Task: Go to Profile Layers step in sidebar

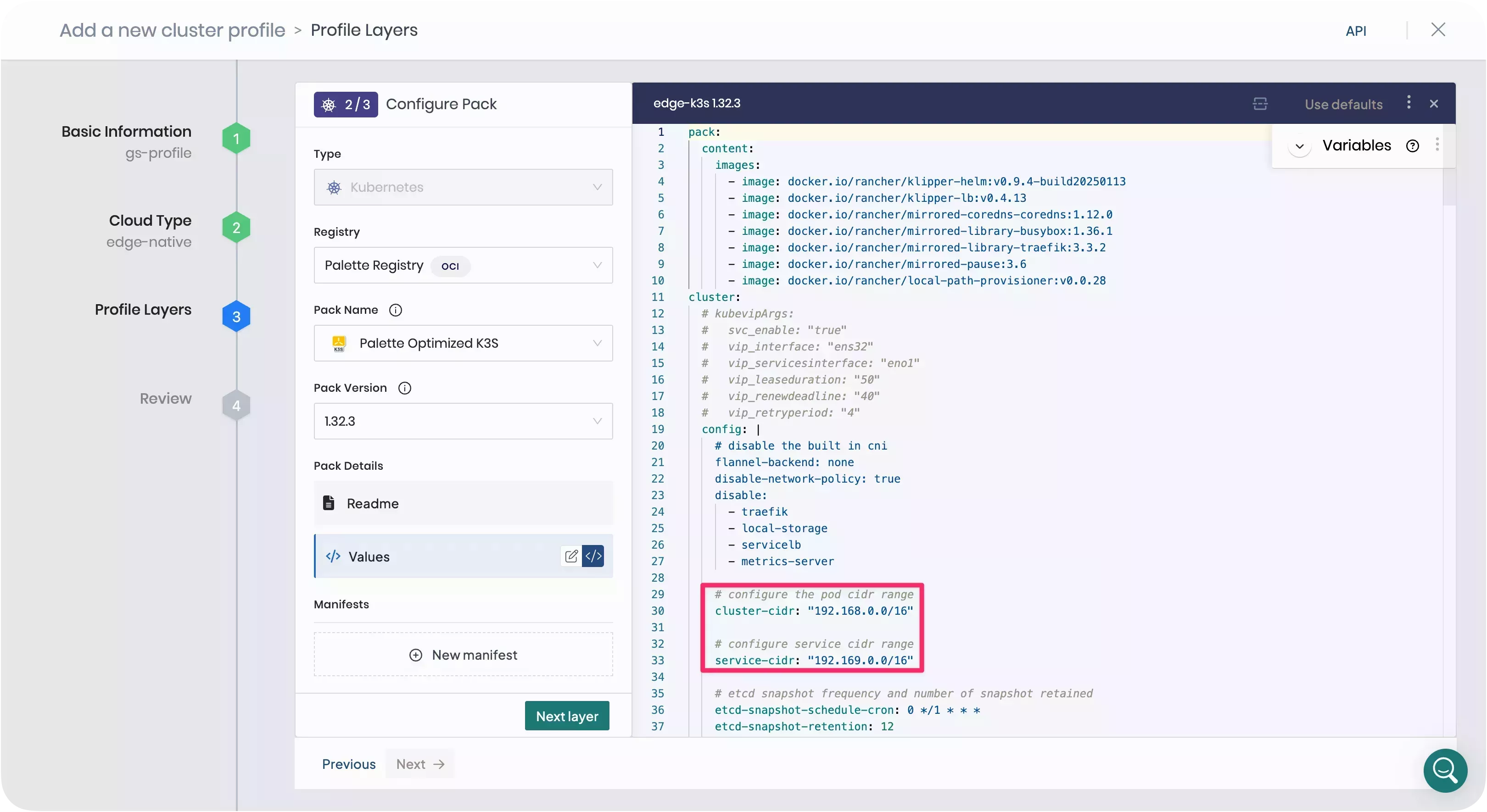Action: click(235, 316)
